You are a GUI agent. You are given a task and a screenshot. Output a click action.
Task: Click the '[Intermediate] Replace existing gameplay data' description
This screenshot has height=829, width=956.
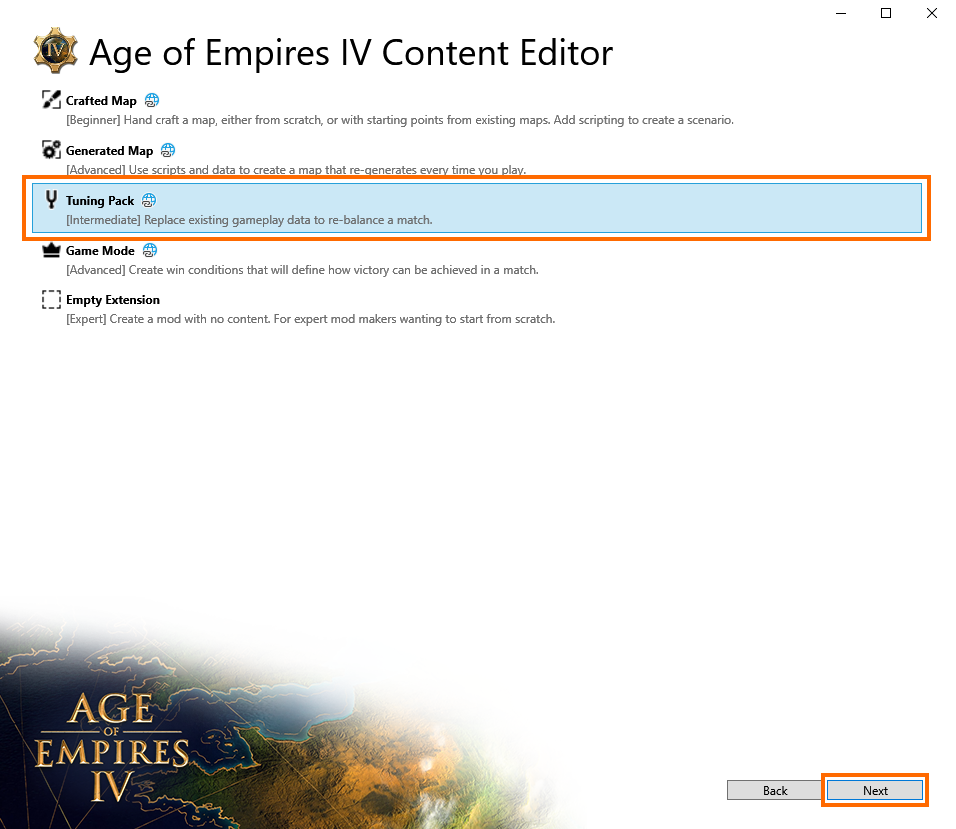(x=249, y=220)
